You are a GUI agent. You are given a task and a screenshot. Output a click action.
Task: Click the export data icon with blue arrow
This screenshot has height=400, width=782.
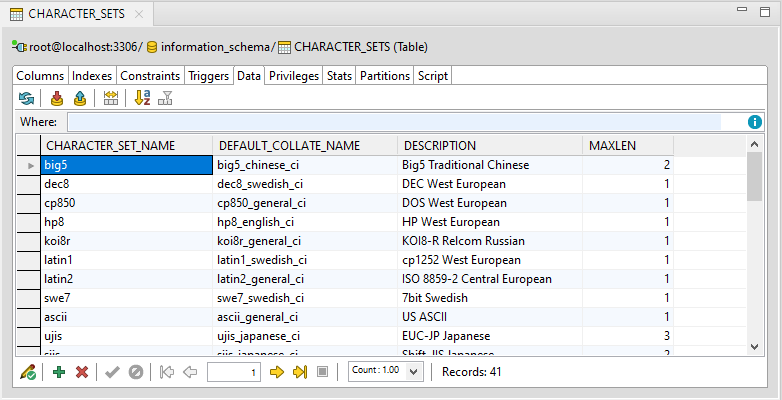(x=79, y=98)
